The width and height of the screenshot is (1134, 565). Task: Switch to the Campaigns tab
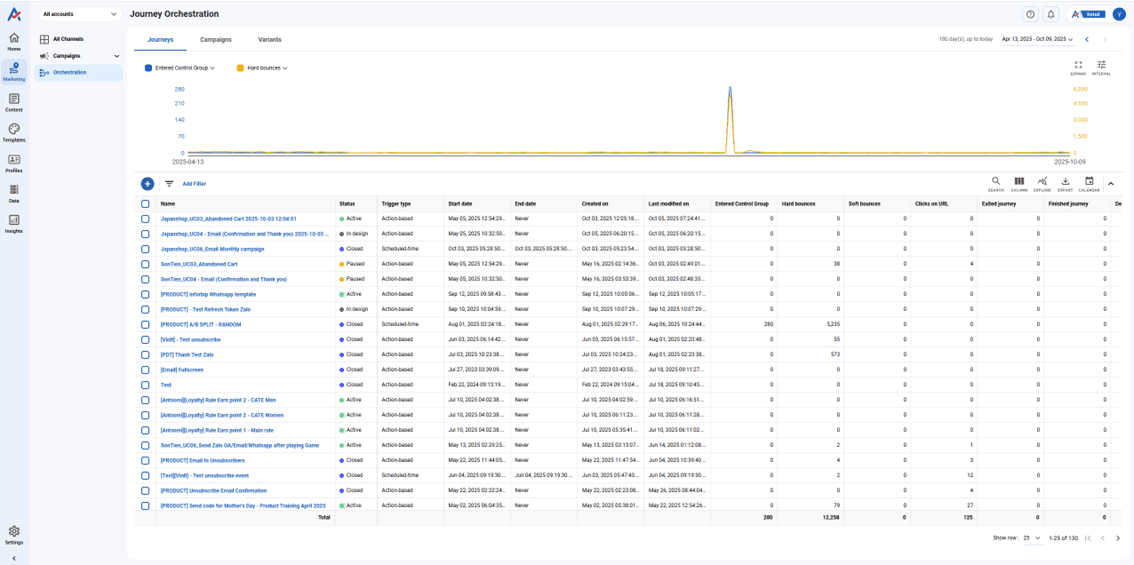pos(215,40)
